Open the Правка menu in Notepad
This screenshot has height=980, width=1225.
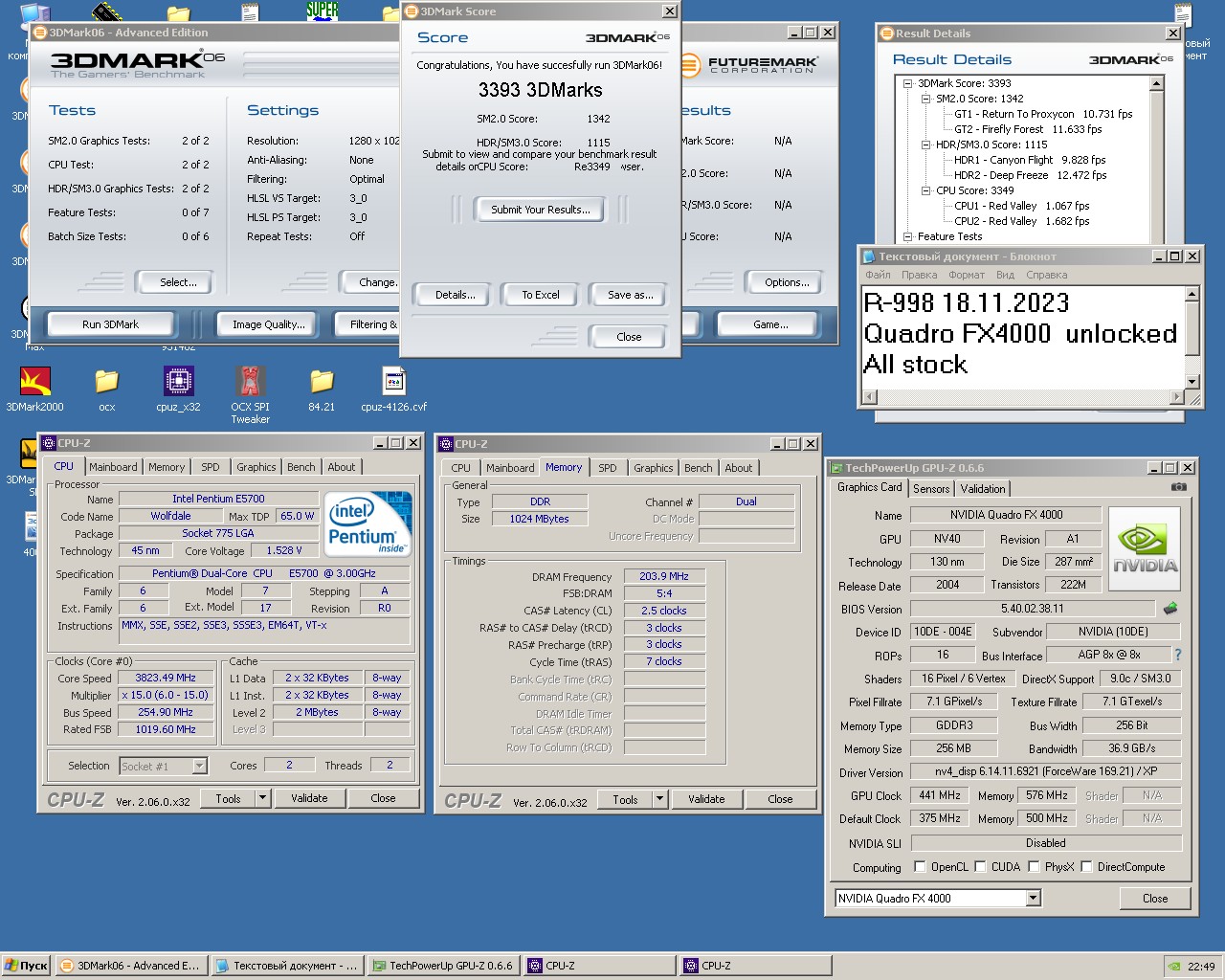click(919, 275)
